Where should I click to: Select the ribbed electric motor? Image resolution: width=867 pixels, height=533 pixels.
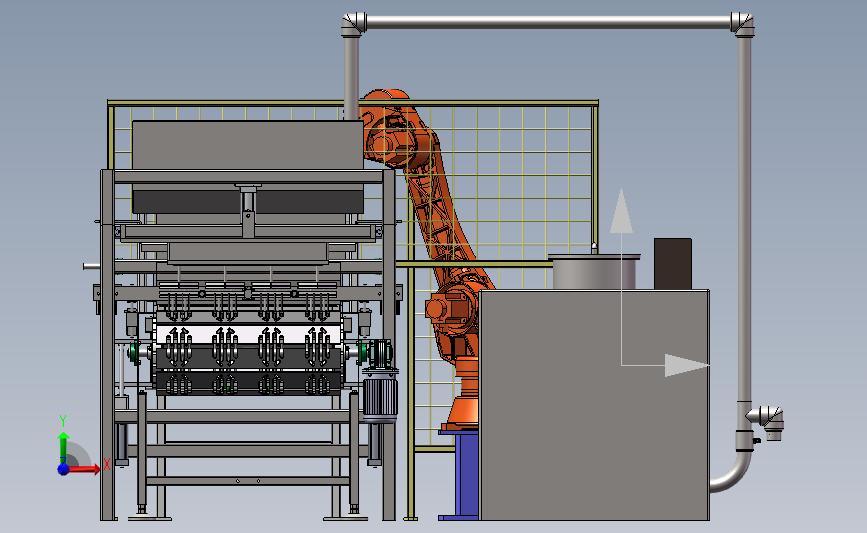(380, 395)
